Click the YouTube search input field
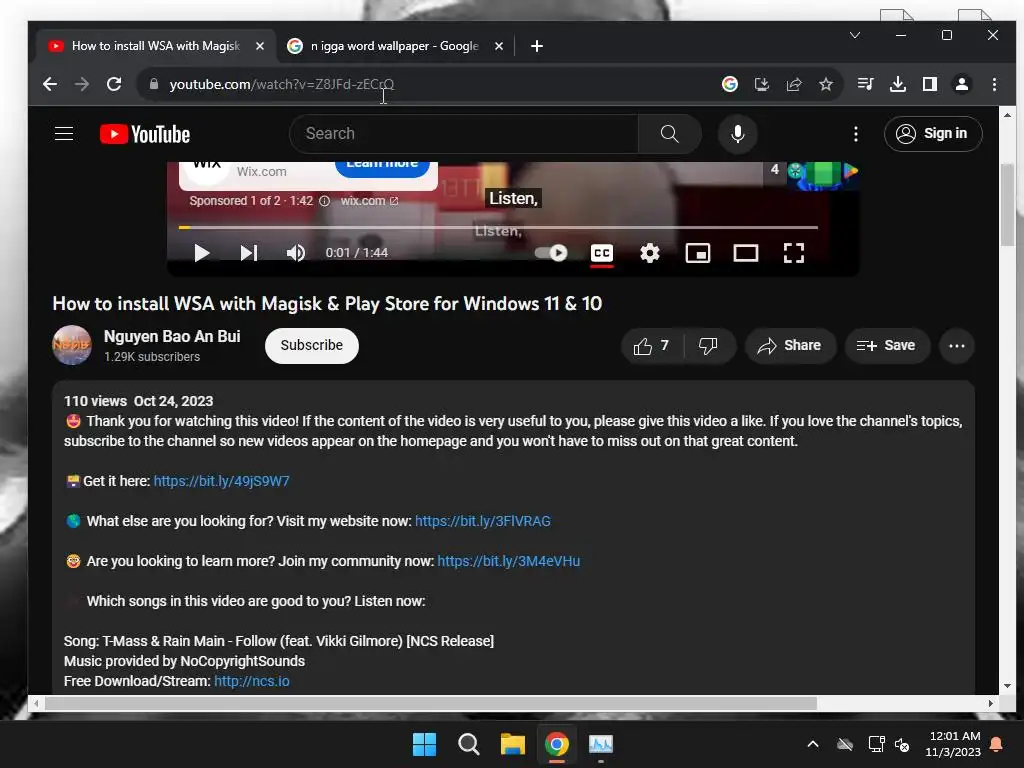Viewport: 1024px width, 768px height. click(x=464, y=134)
